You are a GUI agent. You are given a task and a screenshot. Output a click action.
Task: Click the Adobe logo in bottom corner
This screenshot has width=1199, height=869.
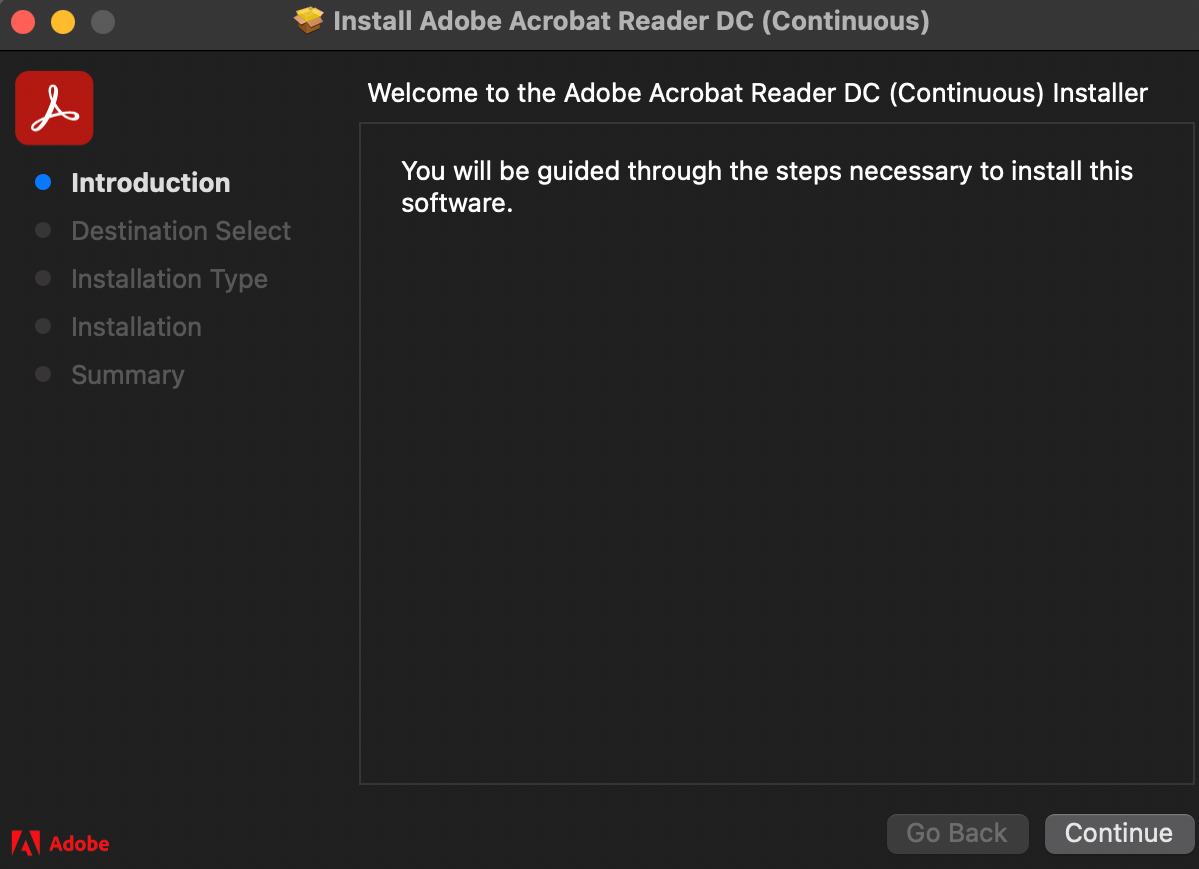pos(60,843)
